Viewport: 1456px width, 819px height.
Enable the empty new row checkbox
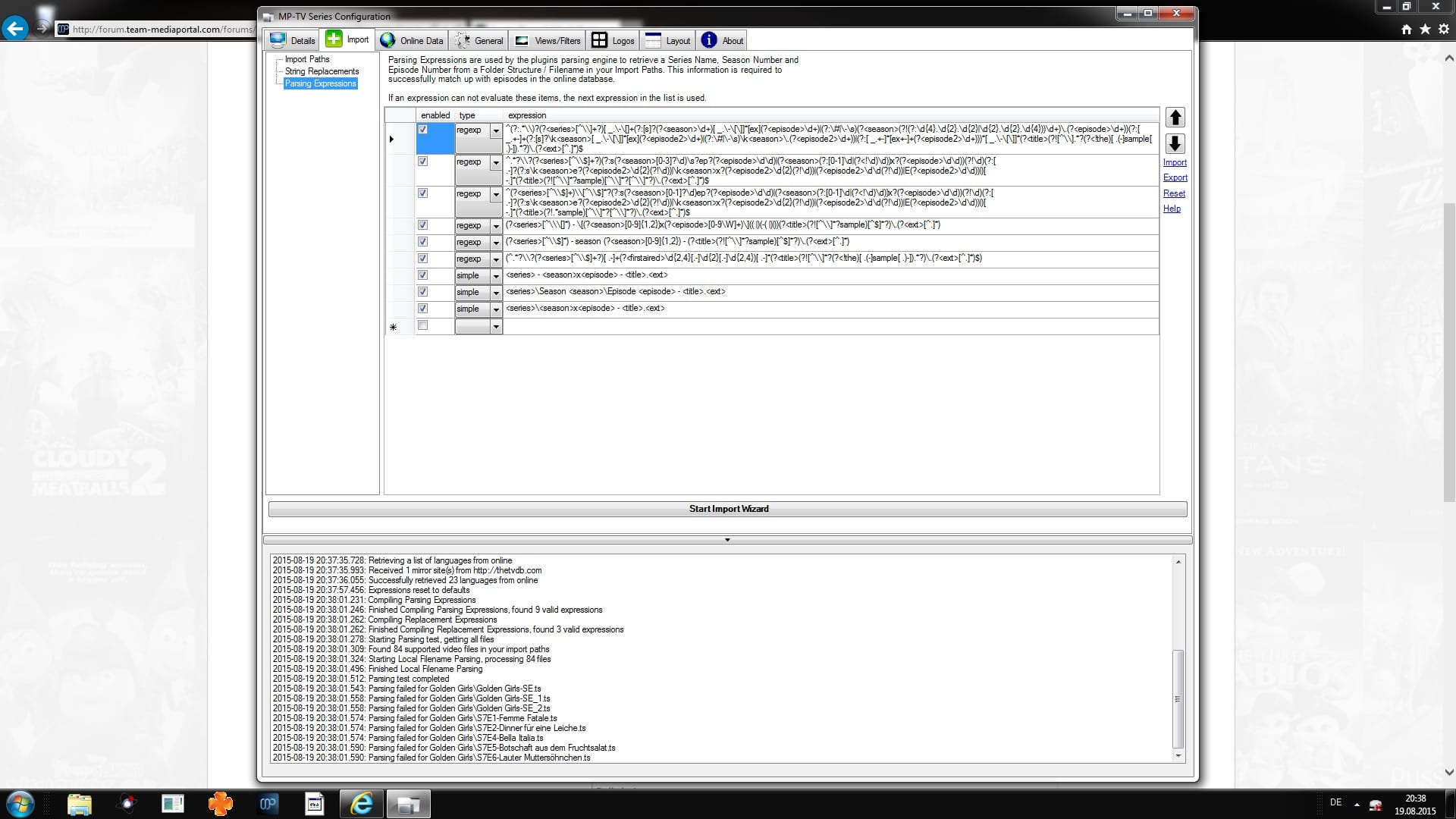(x=423, y=325)
